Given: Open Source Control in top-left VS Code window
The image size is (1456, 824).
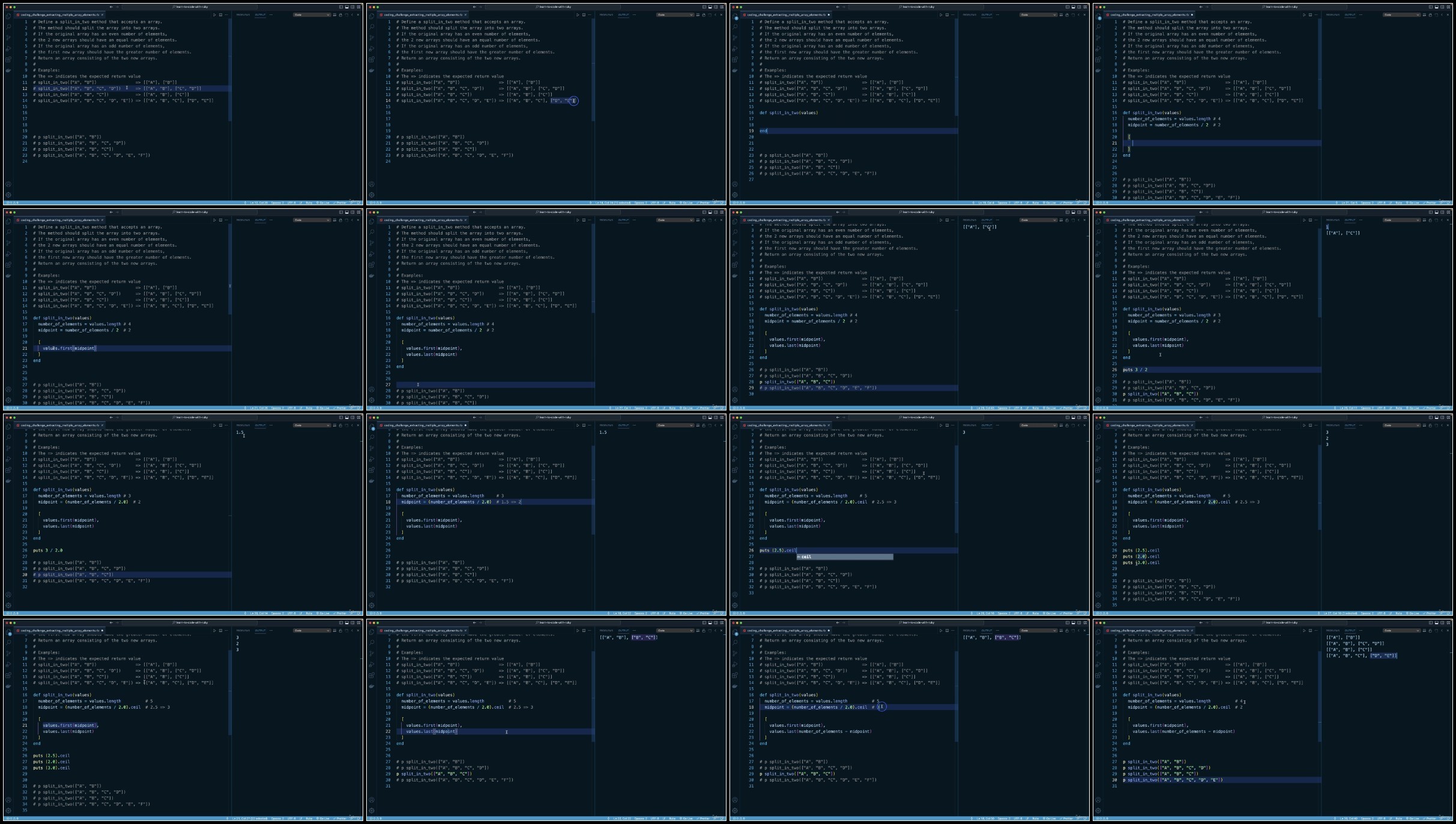Looking at the screenshot, I should point(8,37).
